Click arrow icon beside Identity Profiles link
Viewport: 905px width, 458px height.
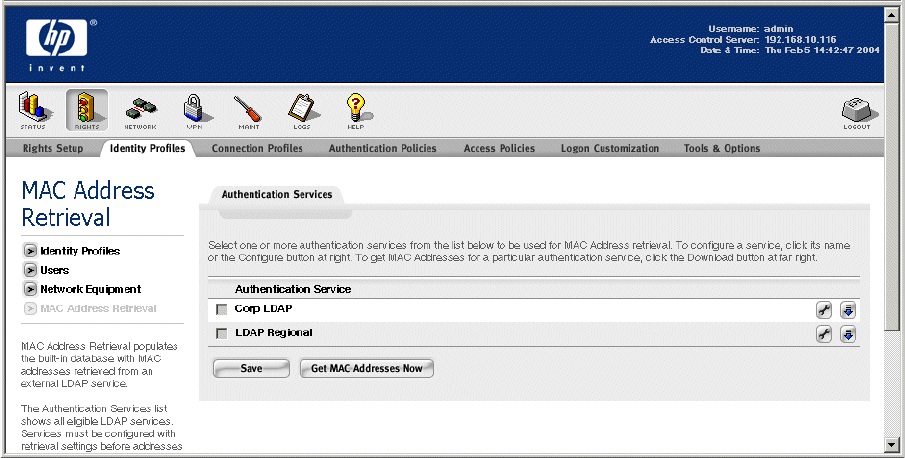pos(30,251)
